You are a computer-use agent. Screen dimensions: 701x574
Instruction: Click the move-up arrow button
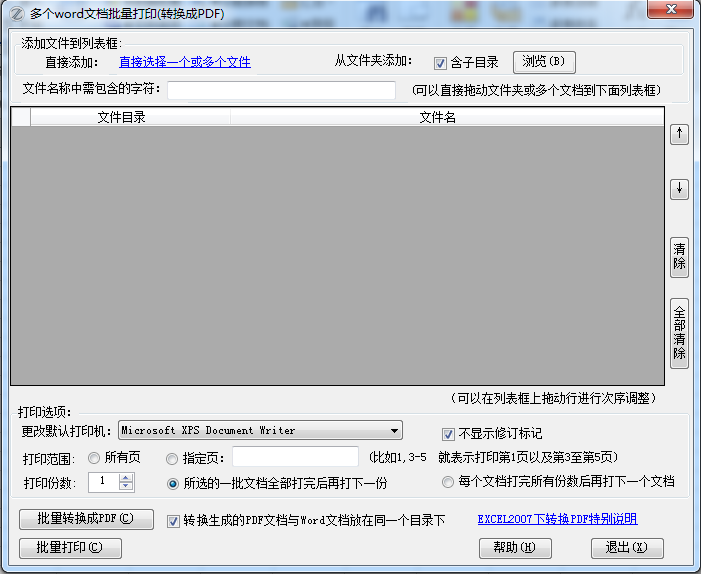679,134
